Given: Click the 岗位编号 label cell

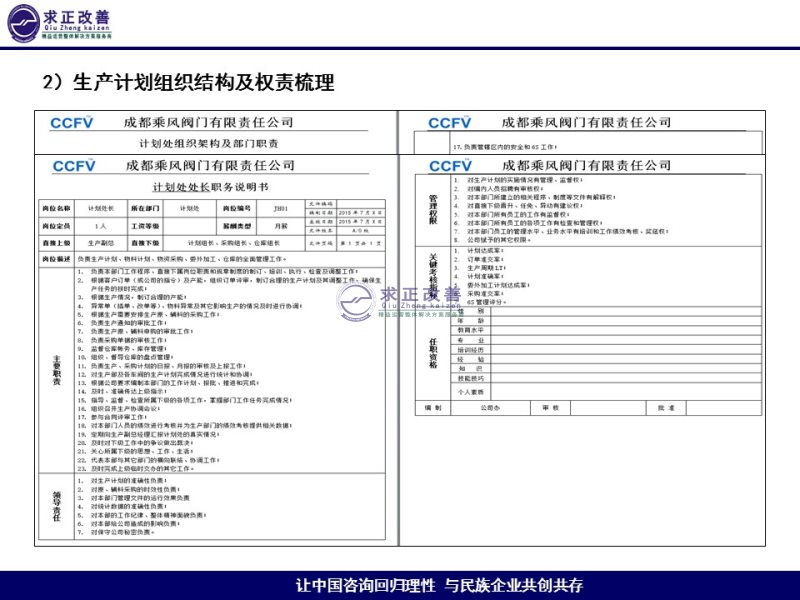Looking at the screenshot, I should [237, 209].
